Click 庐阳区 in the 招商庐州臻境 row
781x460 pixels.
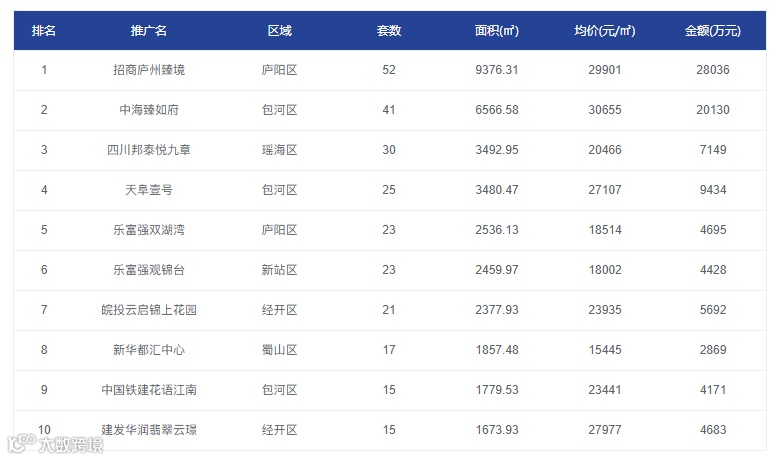tap(279, 70)
